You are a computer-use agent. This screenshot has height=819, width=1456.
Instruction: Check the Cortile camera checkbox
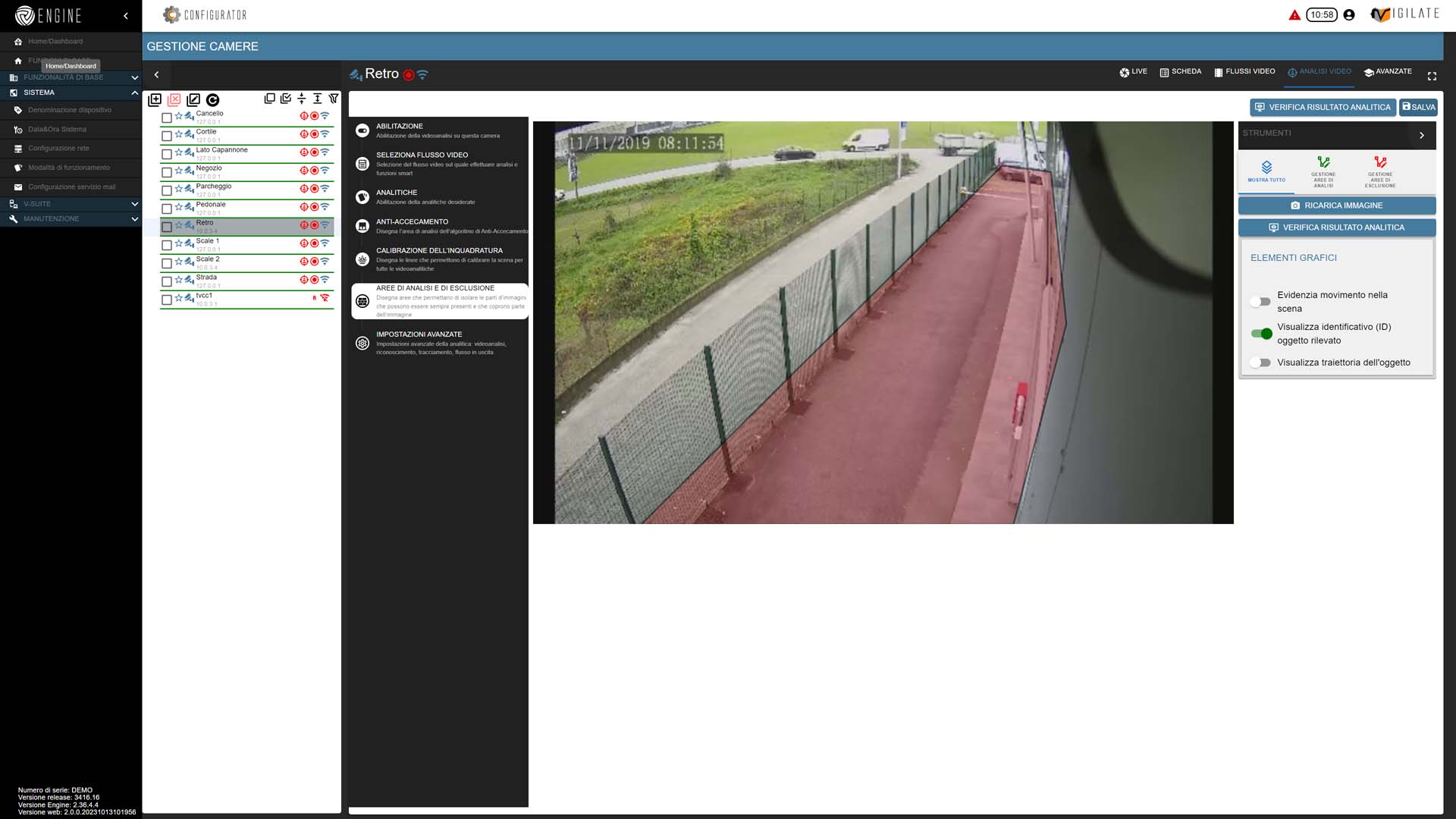point(167,136)
